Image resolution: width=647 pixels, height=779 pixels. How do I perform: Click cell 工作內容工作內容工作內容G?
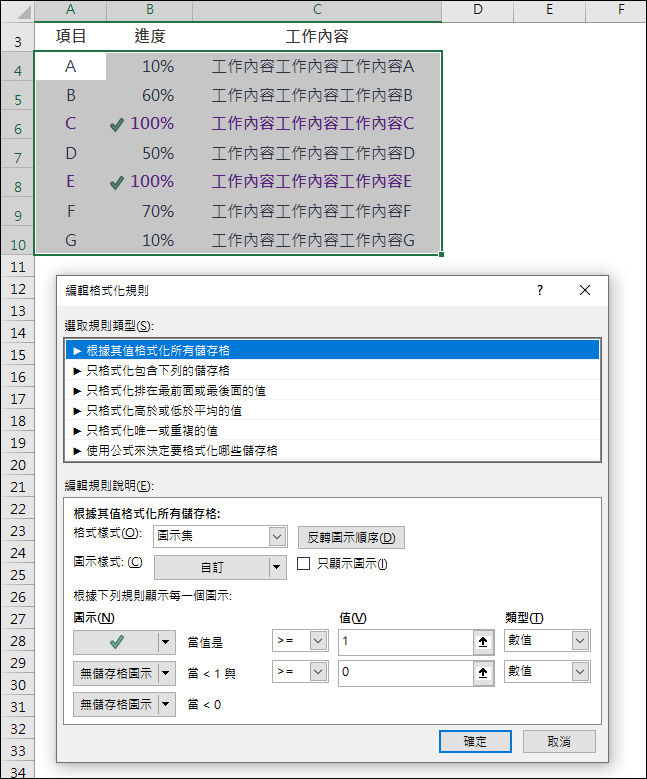pos(317,240)
